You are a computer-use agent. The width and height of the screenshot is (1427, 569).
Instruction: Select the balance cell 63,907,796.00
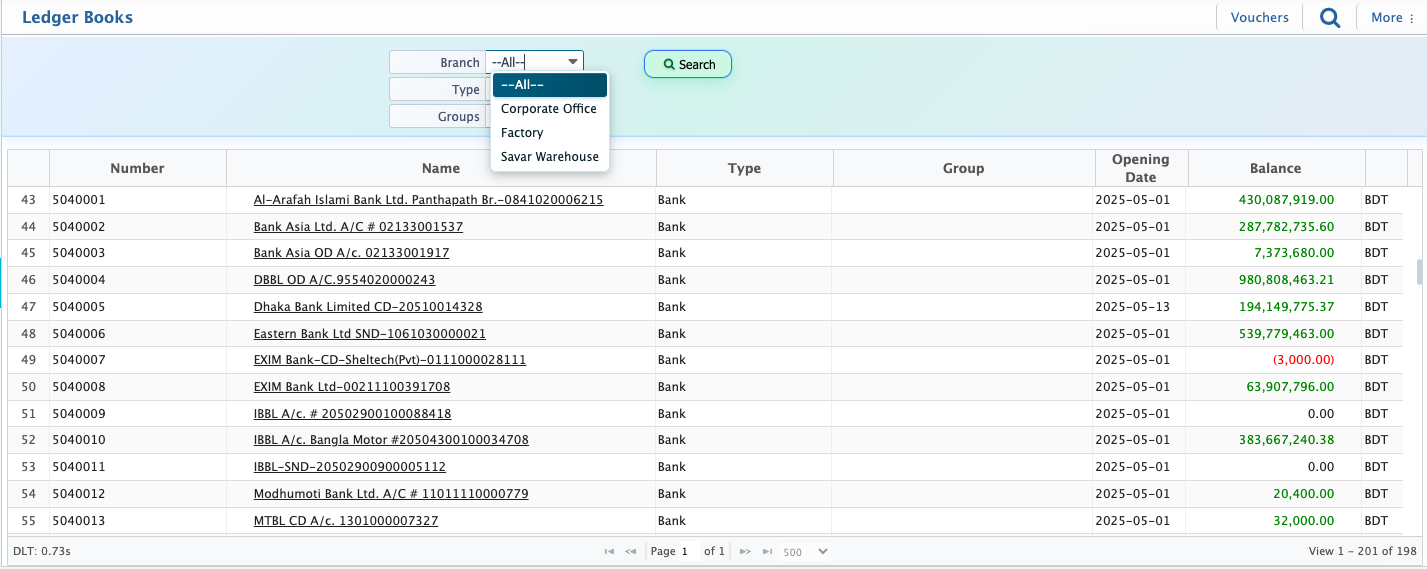(x=1275, y=387)
